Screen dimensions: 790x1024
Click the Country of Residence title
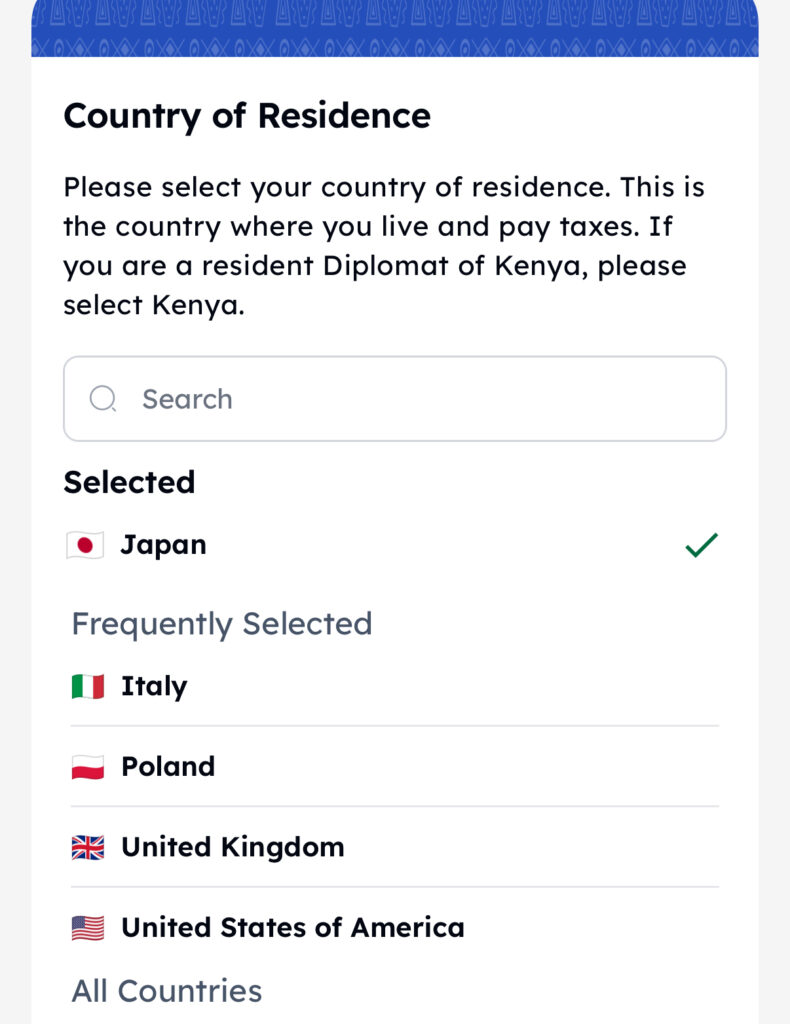(246, 116)
